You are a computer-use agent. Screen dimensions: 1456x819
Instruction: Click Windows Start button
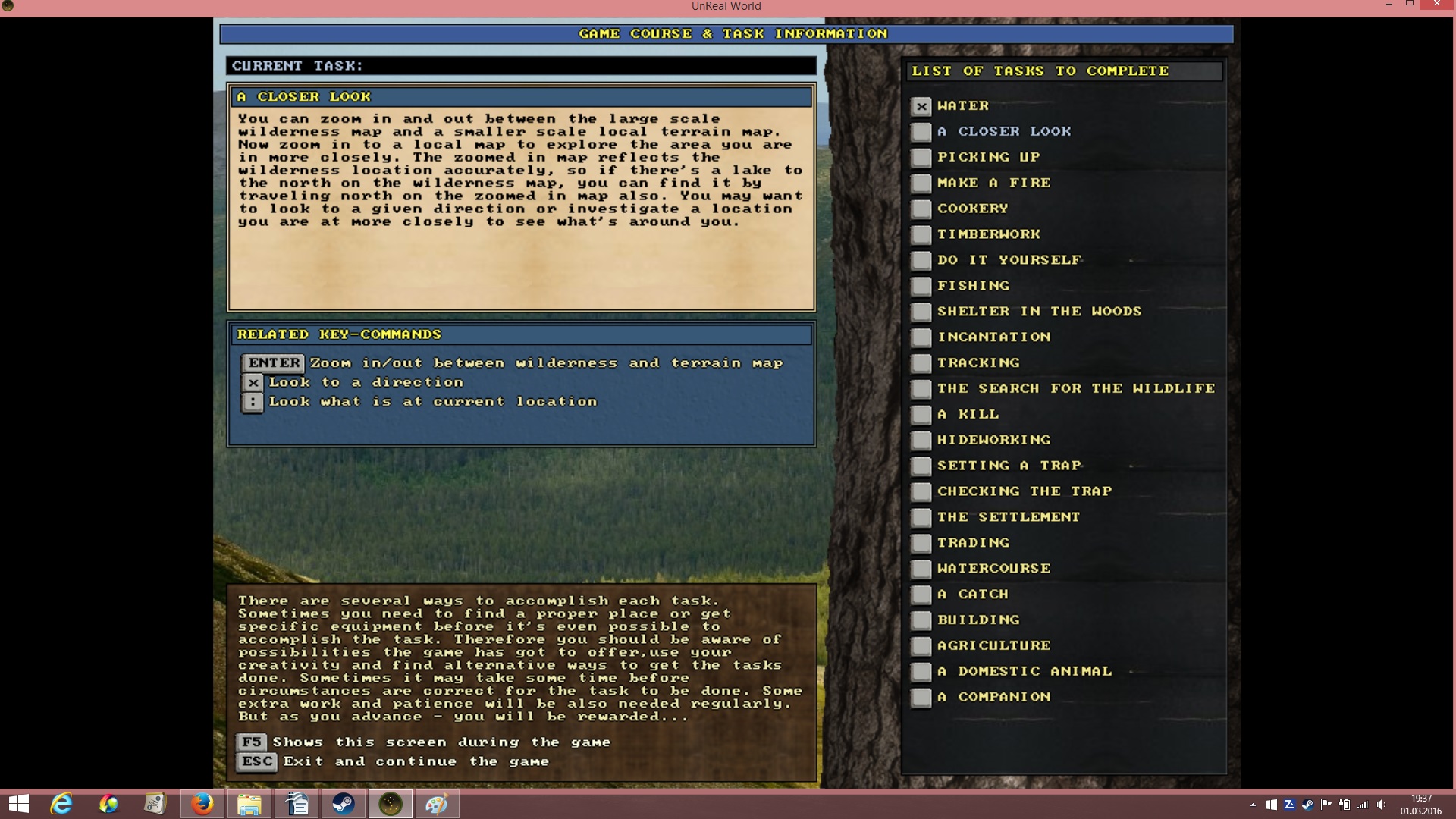[x=18, y=804]
